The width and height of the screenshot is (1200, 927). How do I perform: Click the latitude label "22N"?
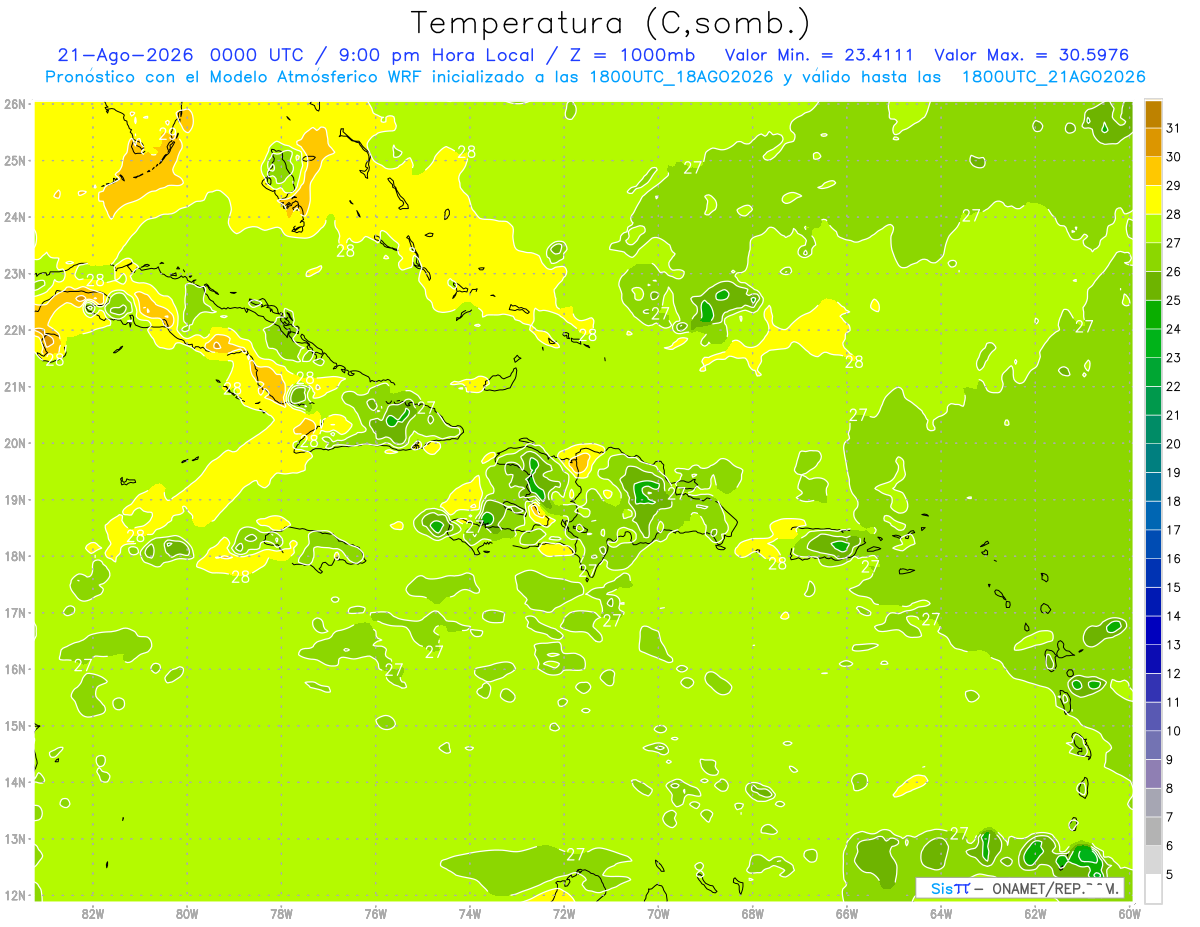(14, 330)
